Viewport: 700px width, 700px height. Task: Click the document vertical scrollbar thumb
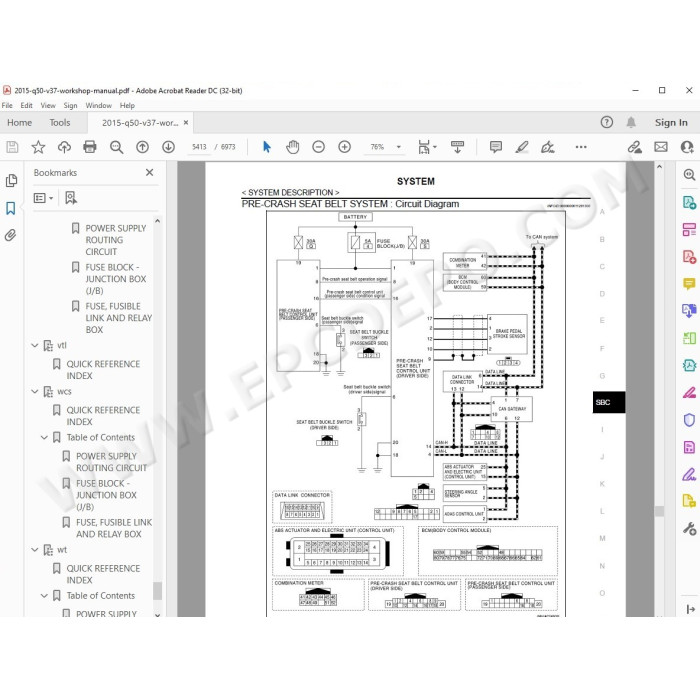pyautogui.click(x=659, y=511)
